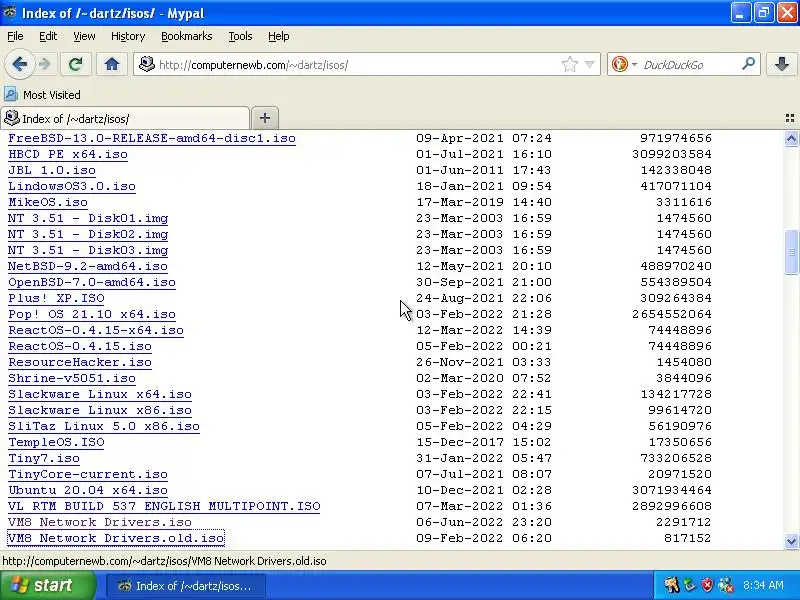Select file size 971974656 of FreeBSD
The image size is (800, 600).
(x=676, y=138)
